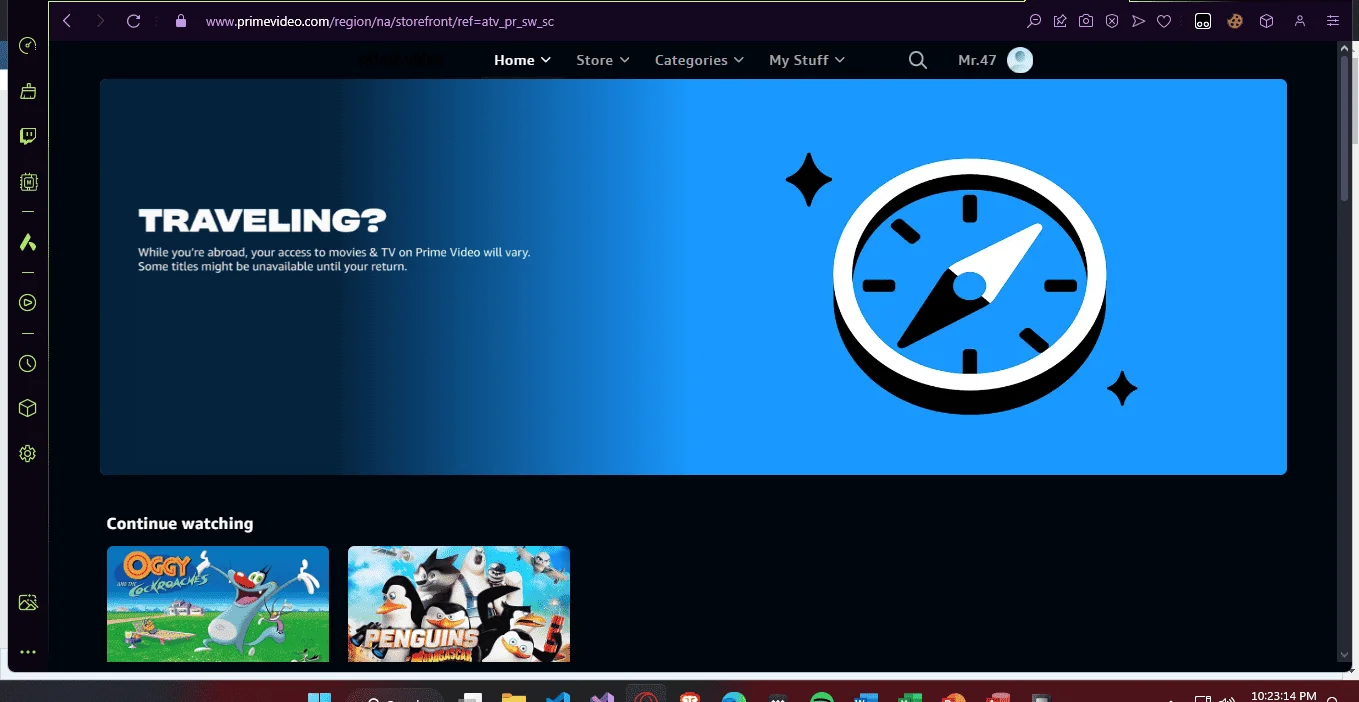Open the chip-shaped AI icon in sidebar
This screenshot has height=702, width=1359.
click(x=28, y=182)
